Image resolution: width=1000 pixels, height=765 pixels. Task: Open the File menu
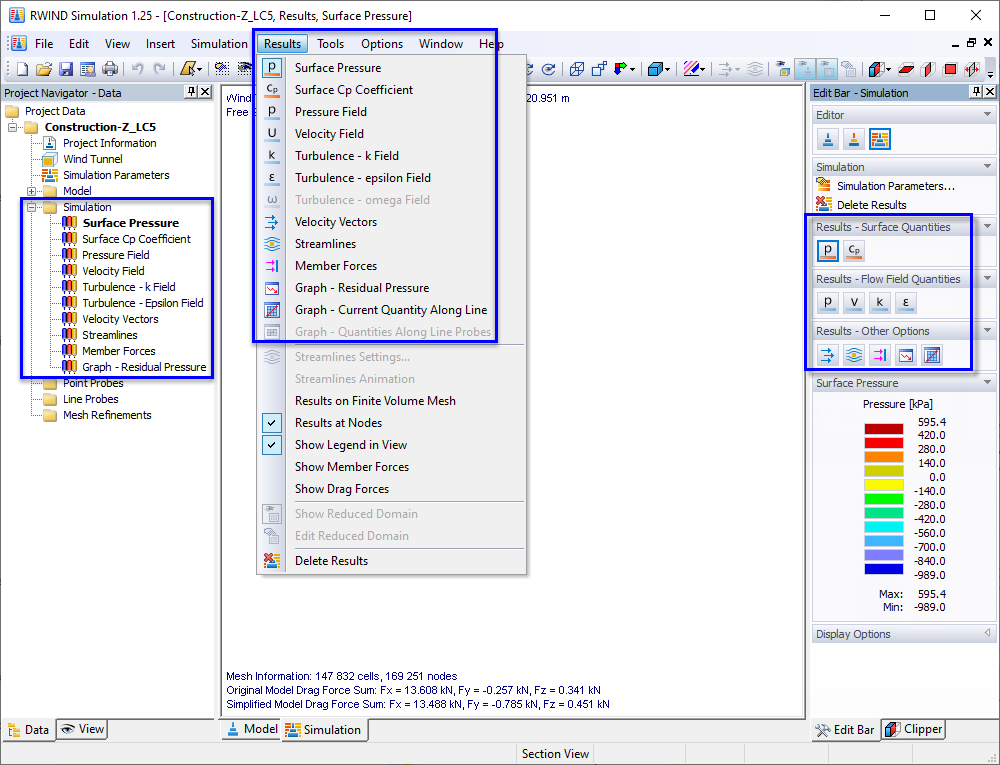click(x=44, y=44)
